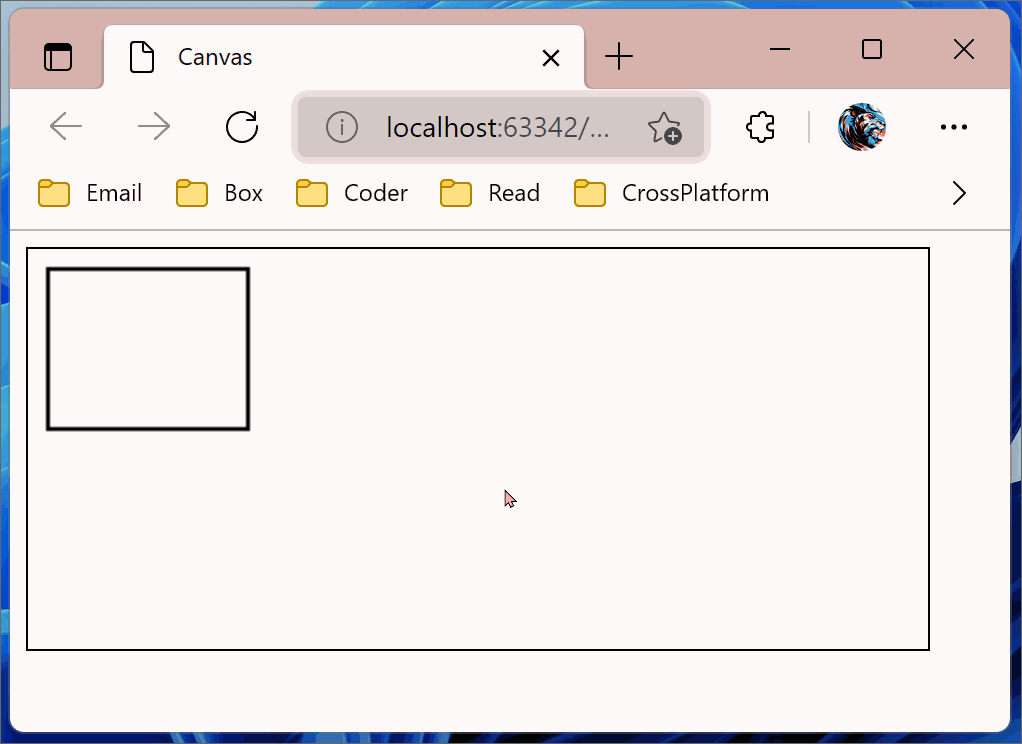Open the CrossPlatform favorites folder
This screenshot has width=1022, height=744.
[x=671, y=193]
